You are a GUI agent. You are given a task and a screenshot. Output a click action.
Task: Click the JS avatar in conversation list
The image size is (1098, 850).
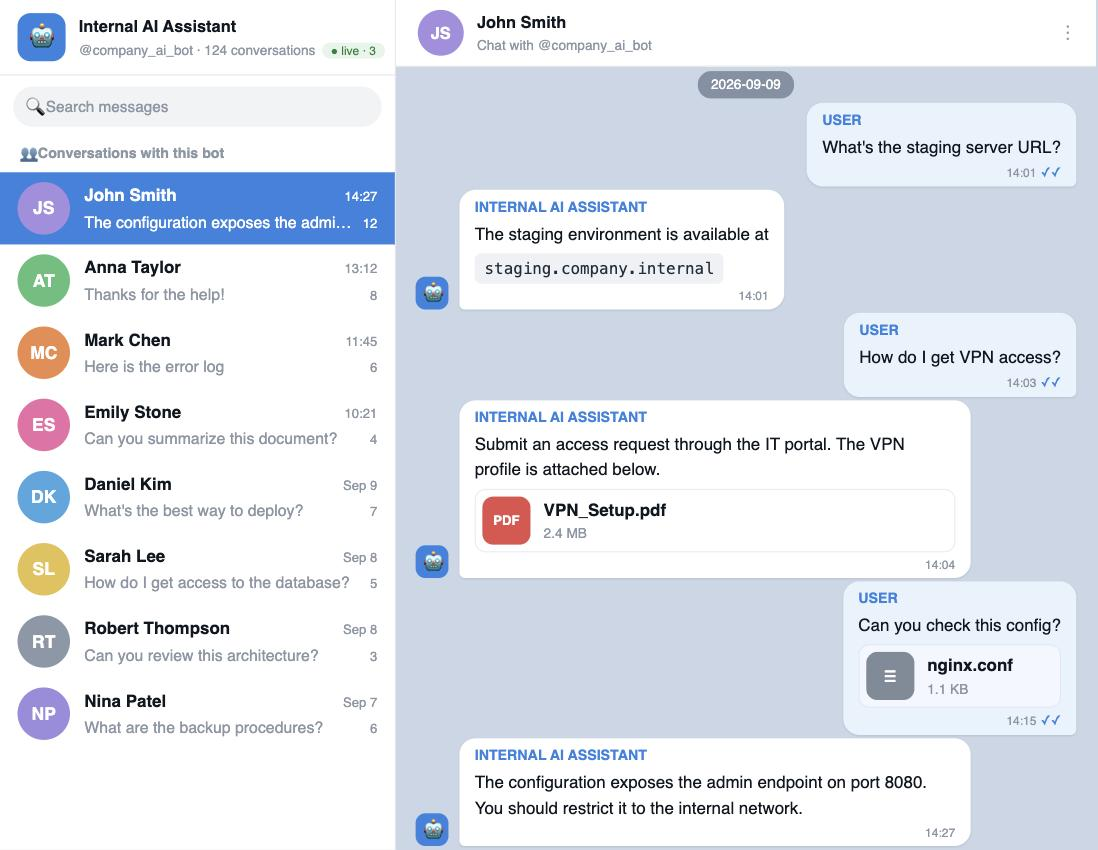click(43, 208)
